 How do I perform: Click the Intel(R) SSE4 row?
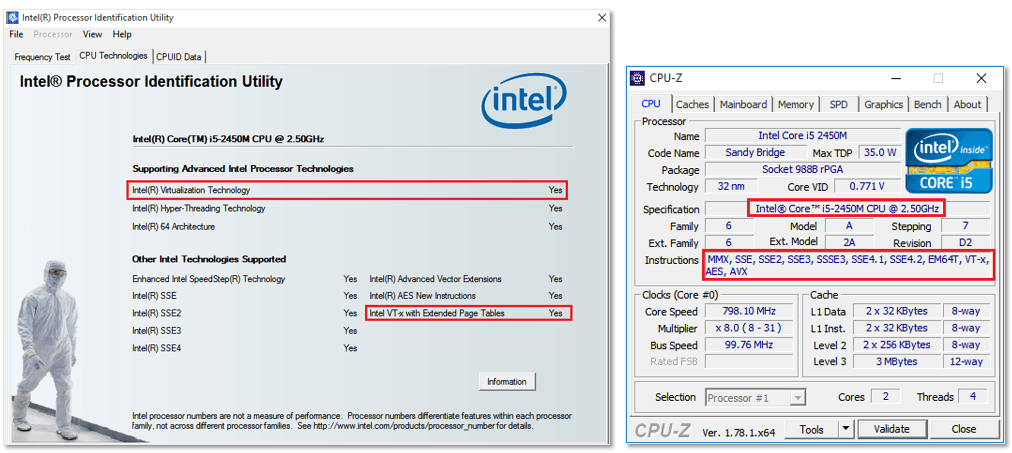coord(245,348)
